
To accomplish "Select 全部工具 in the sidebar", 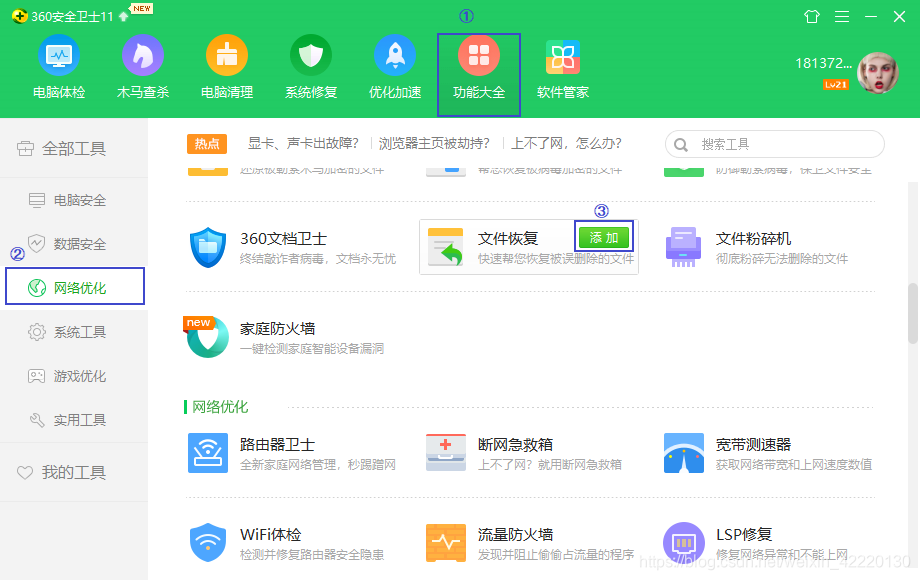I will (x=74, y=148).
